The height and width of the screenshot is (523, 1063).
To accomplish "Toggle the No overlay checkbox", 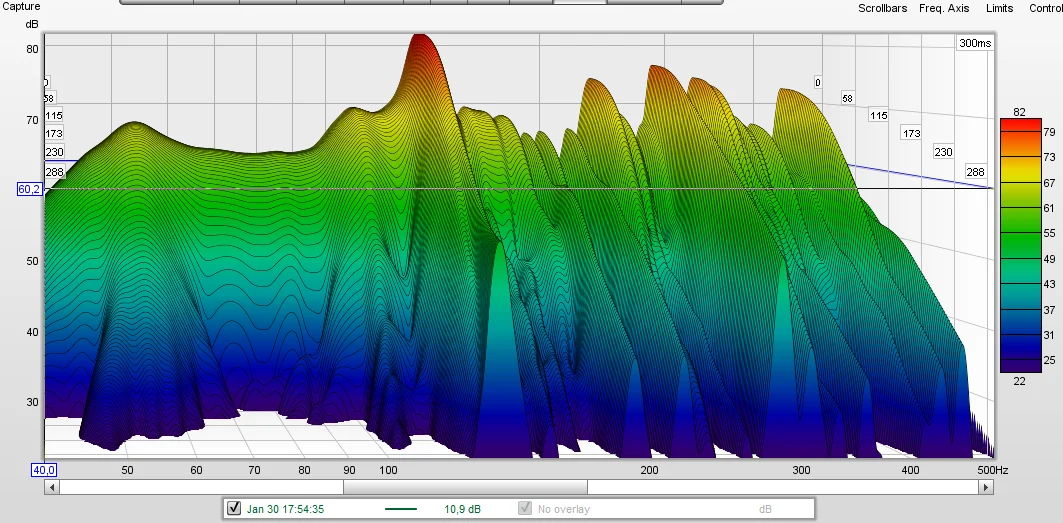I will [x=525, y=508].
